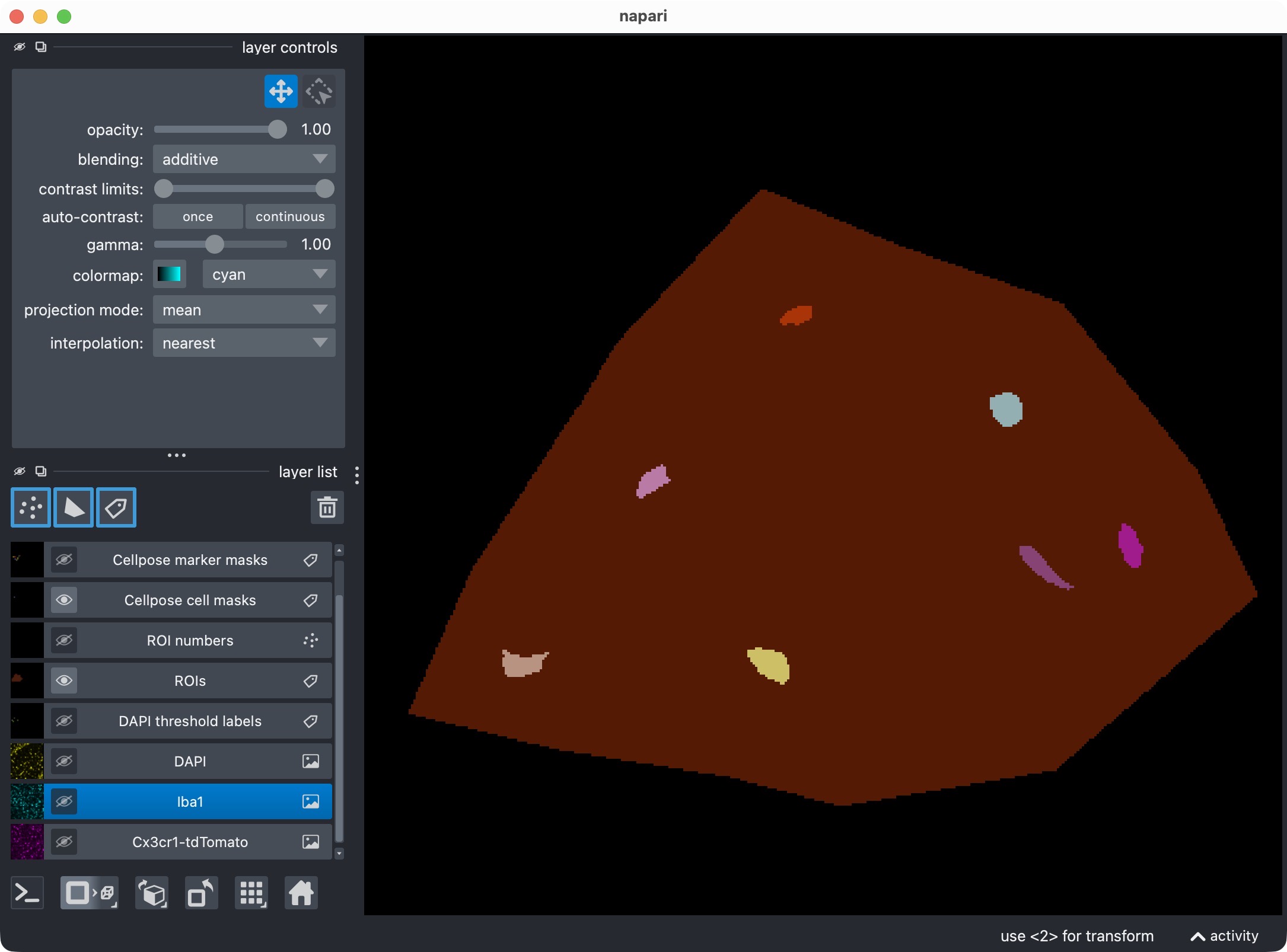
Task: Create a new shapes layer
Action: (74, 507)
